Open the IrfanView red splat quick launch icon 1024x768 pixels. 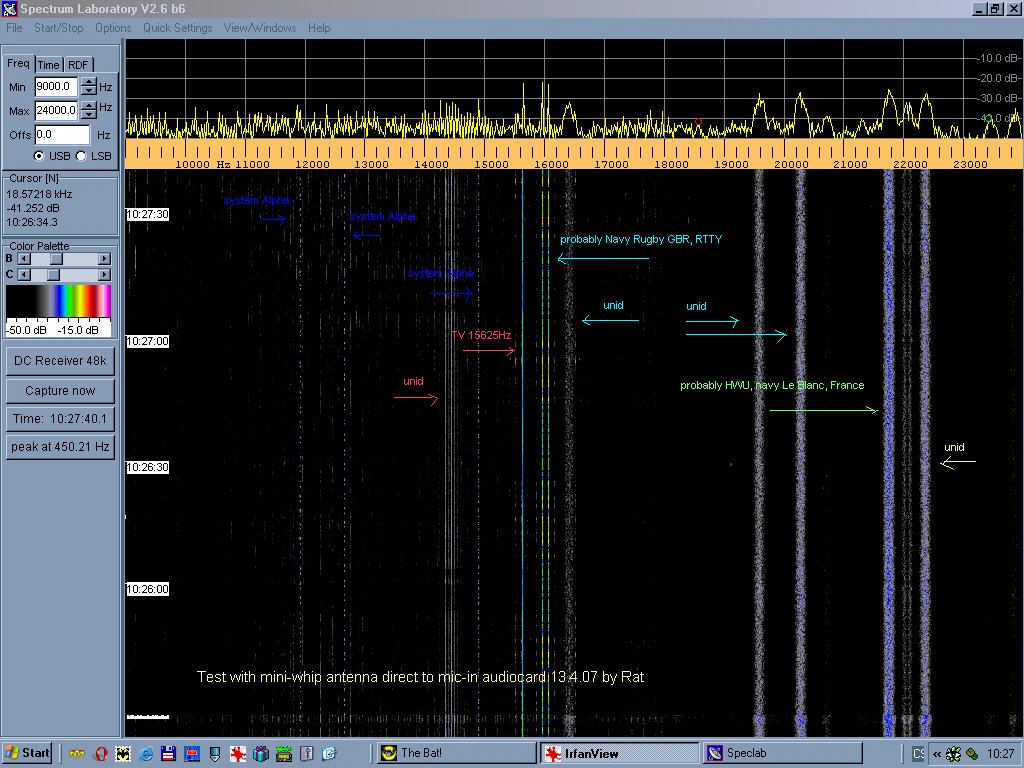pyautogui.click(x=238, y=754)
